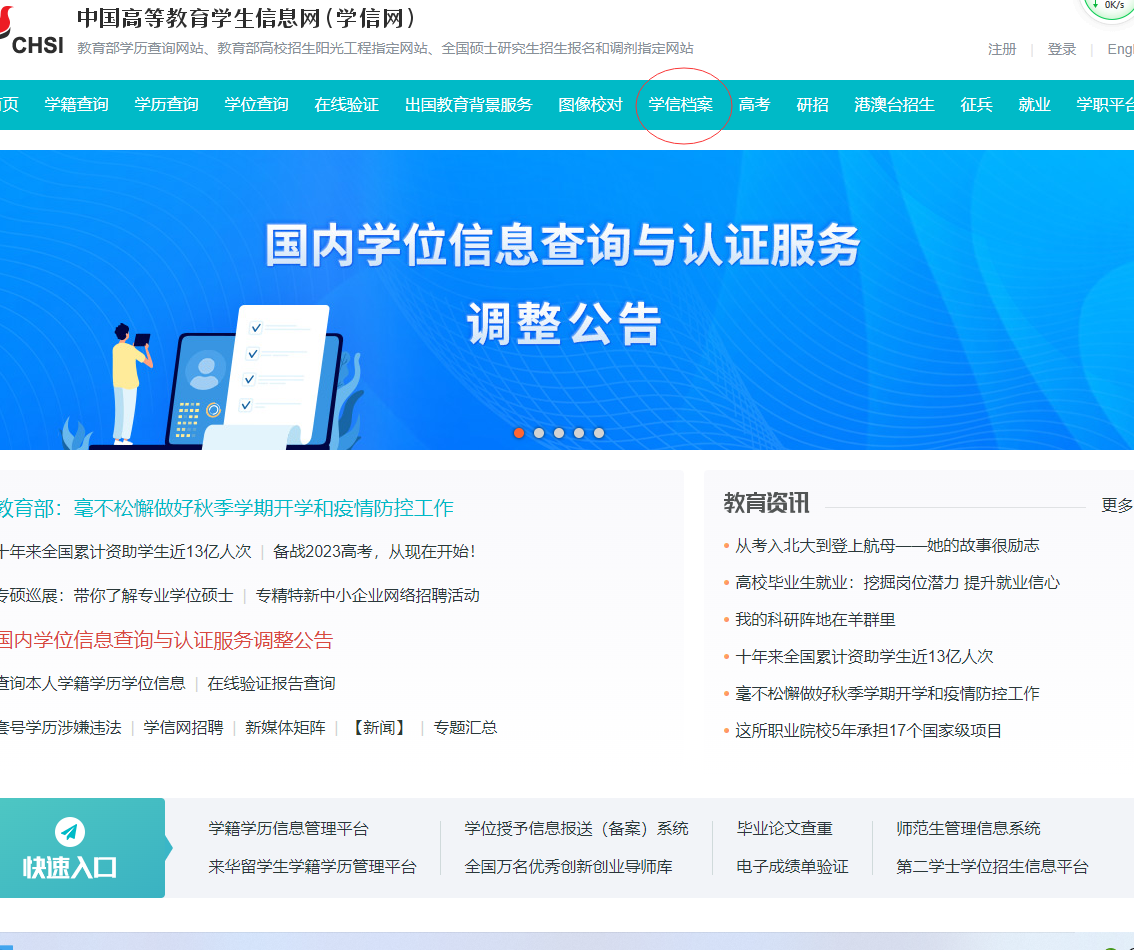1134x950 pixels.
Task: Open 港澳台招生 navigation item
Action: click(x=894, y=105)
